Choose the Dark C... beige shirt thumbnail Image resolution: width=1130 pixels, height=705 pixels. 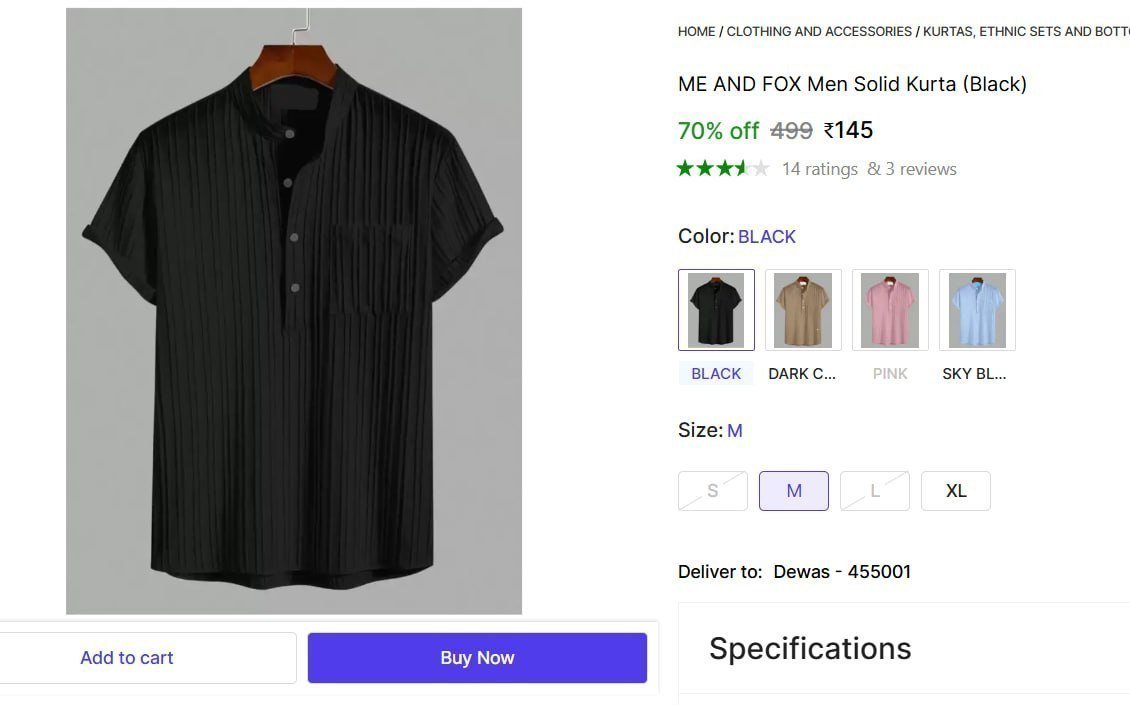[803, 310]
